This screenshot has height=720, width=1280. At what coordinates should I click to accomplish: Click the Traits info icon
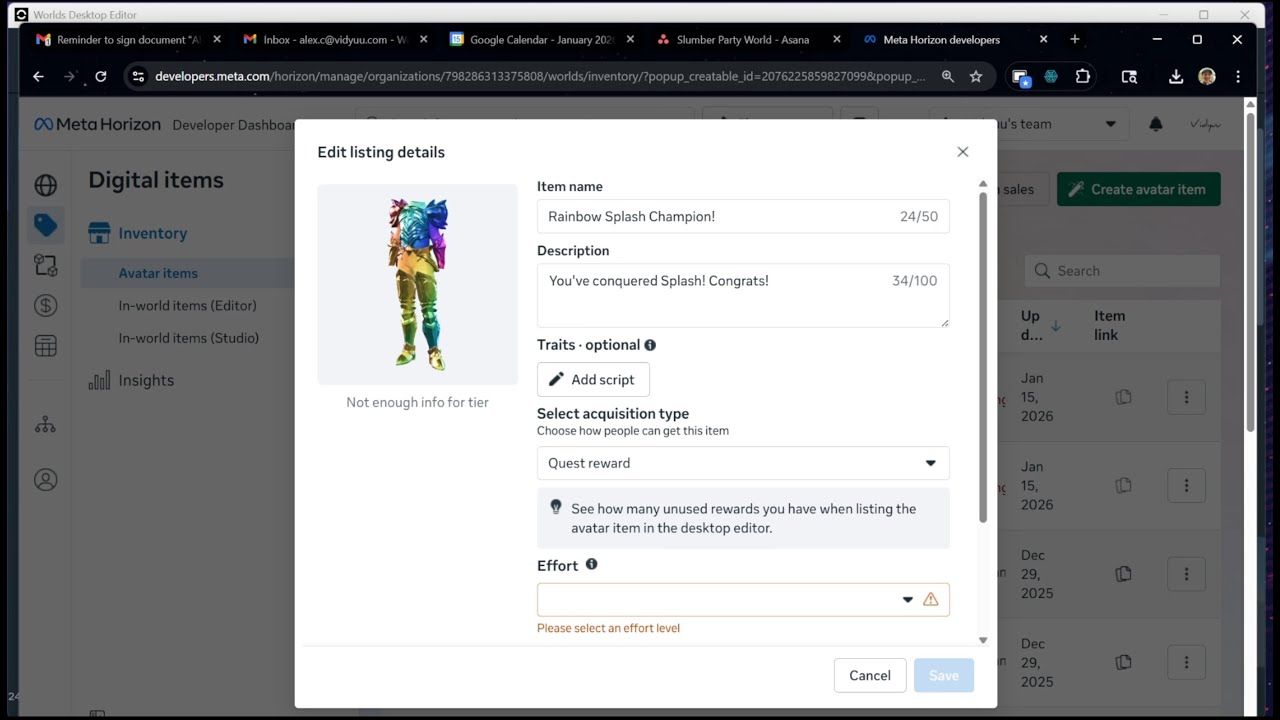click(650, 345)
